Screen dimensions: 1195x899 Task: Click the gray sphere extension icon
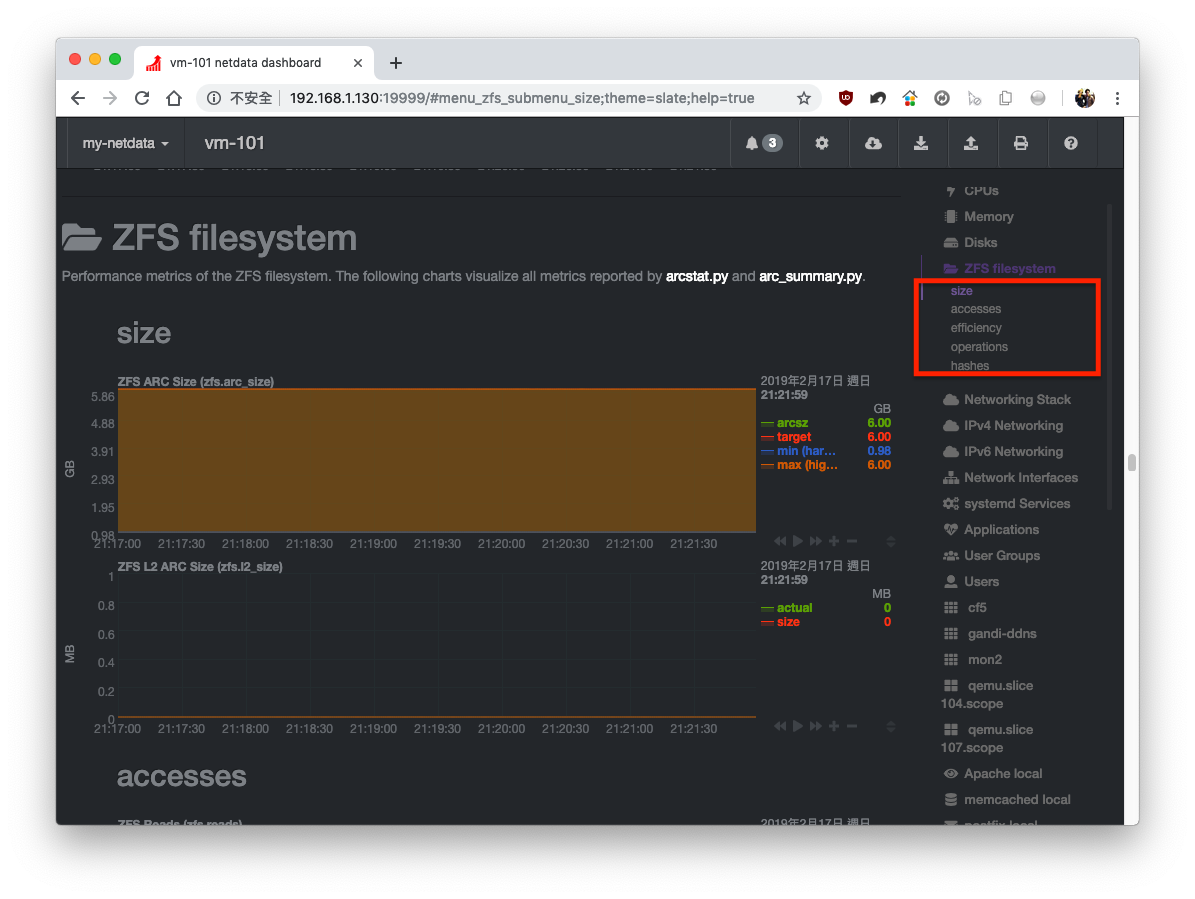click(1038, 98)
